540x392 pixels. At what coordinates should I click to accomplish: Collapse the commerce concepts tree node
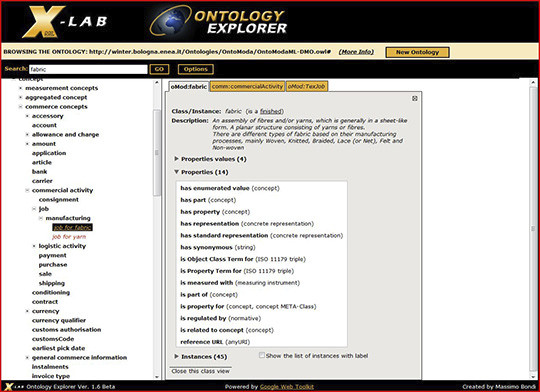(20, 107)
